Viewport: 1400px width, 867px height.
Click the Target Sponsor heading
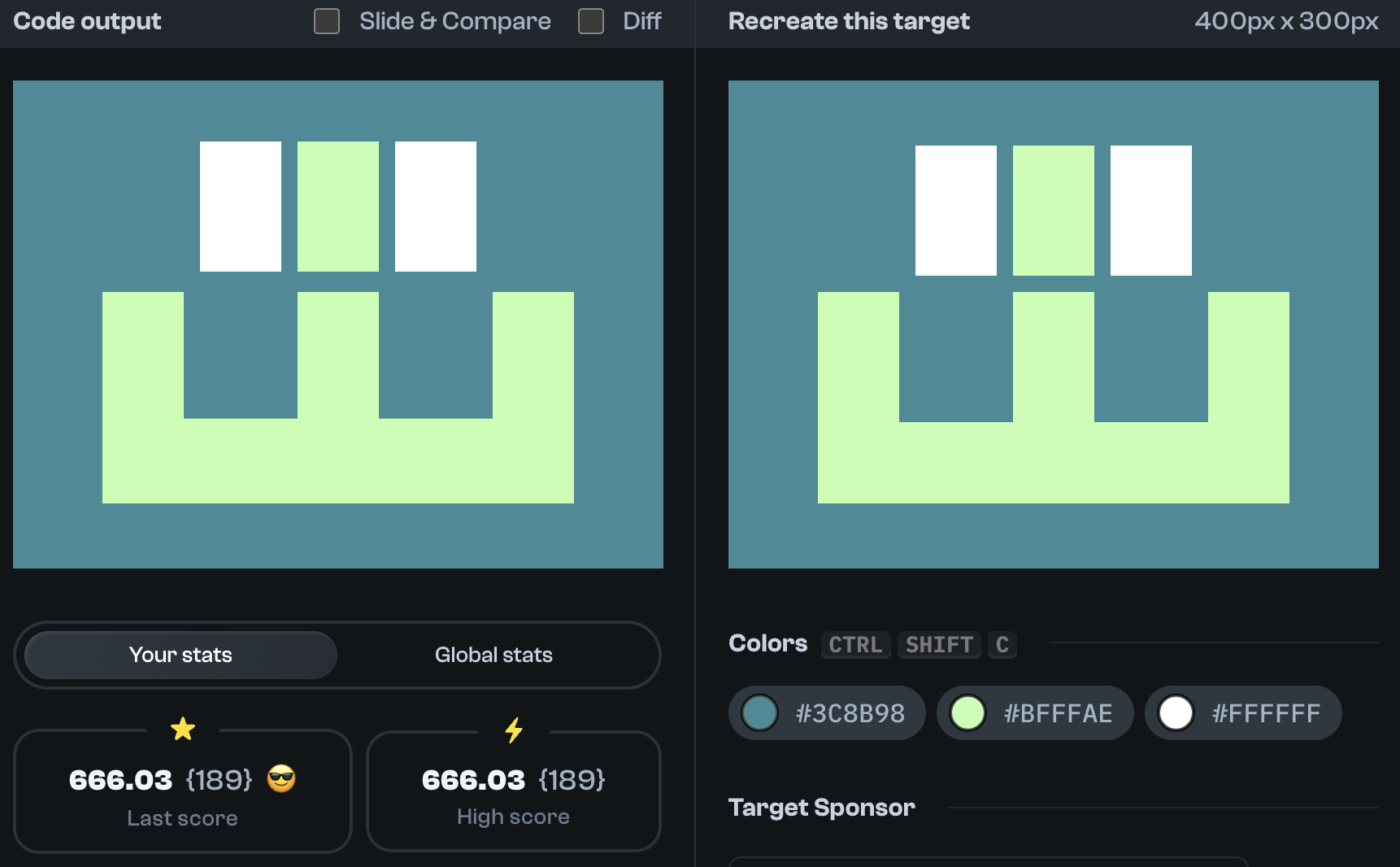pyautogui.click(x=822, y=807)
